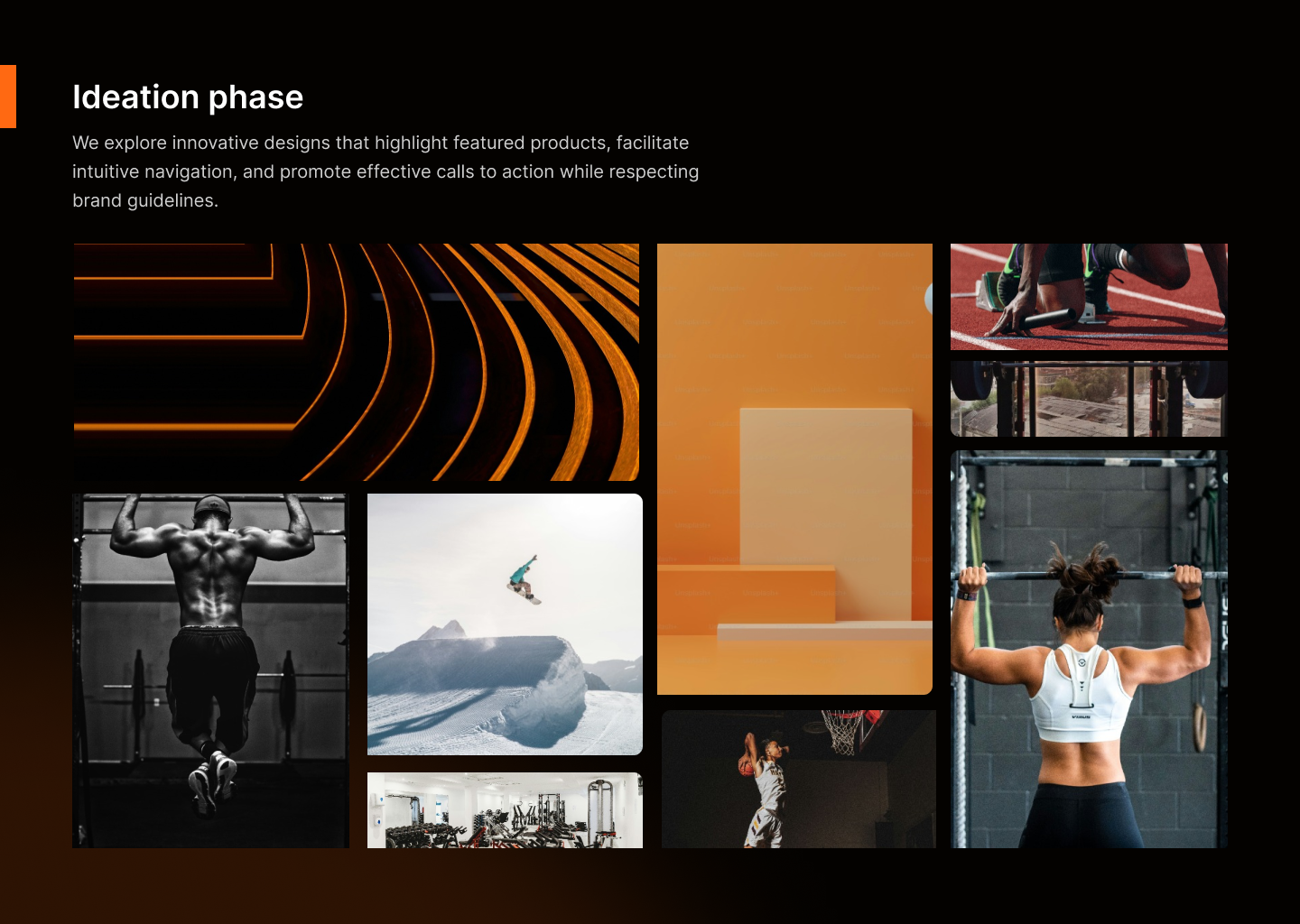Click the beige block on the orange podium

click(825, 505)
